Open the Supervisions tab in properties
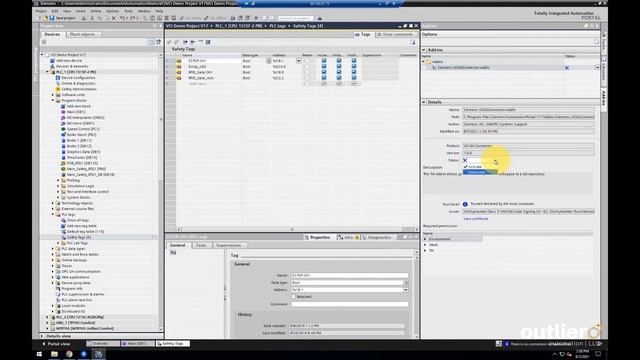 coord(229,245)
